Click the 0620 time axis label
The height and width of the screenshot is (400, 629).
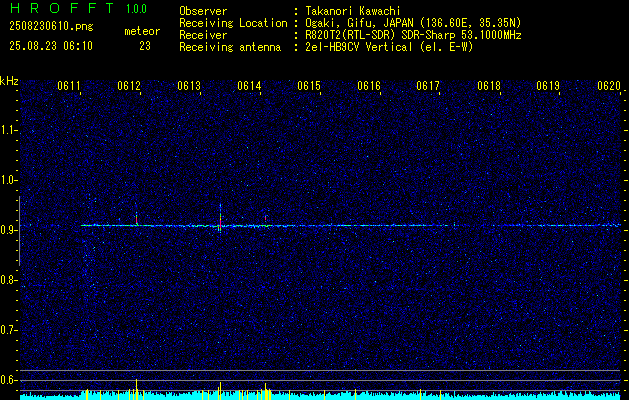[609, 85]
